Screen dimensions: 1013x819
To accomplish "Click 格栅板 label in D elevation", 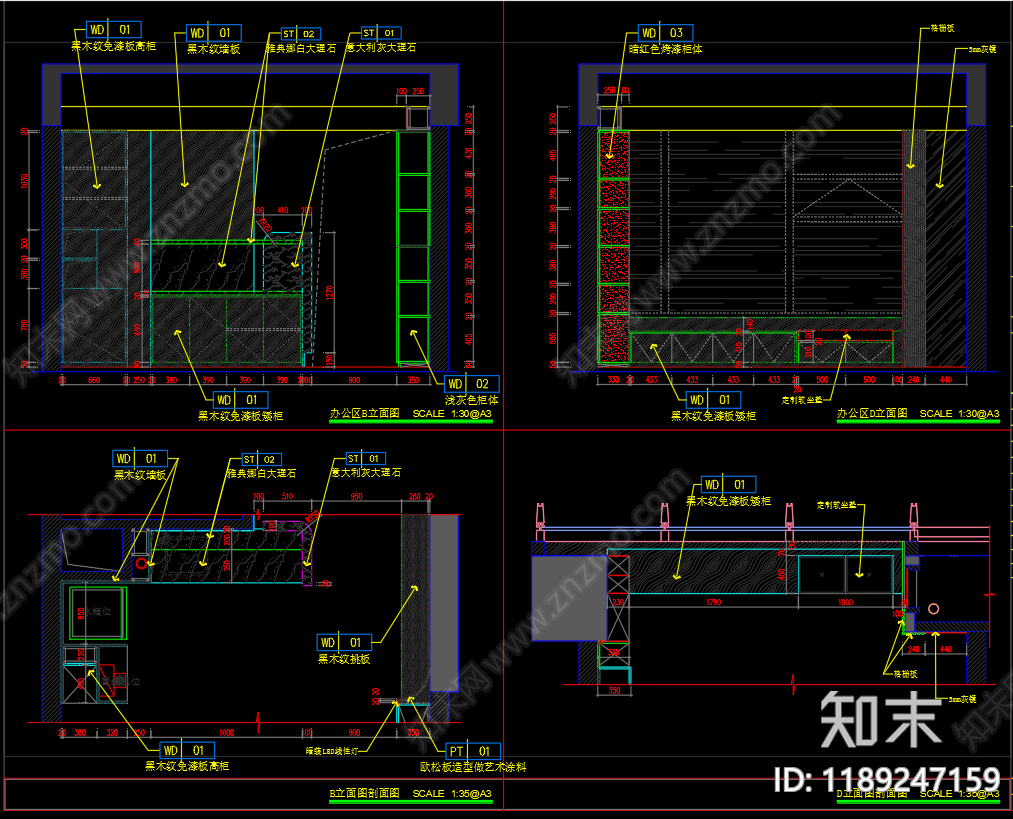I will click(x=942, y=28).
